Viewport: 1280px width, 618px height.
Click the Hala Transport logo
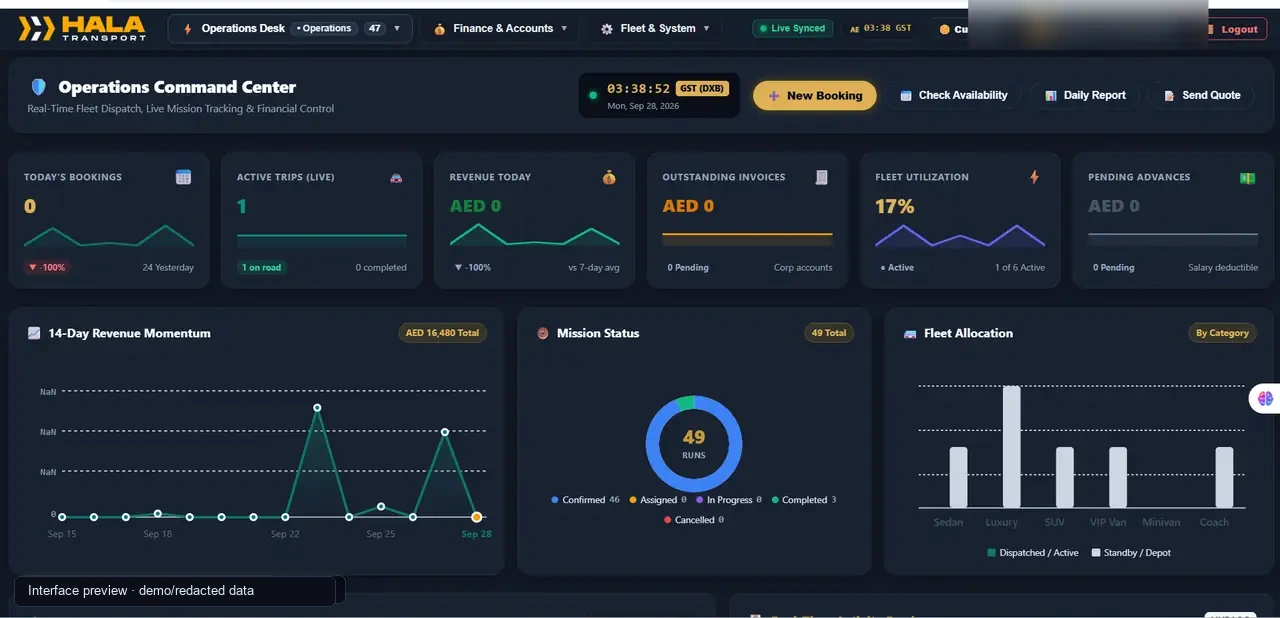82,29
